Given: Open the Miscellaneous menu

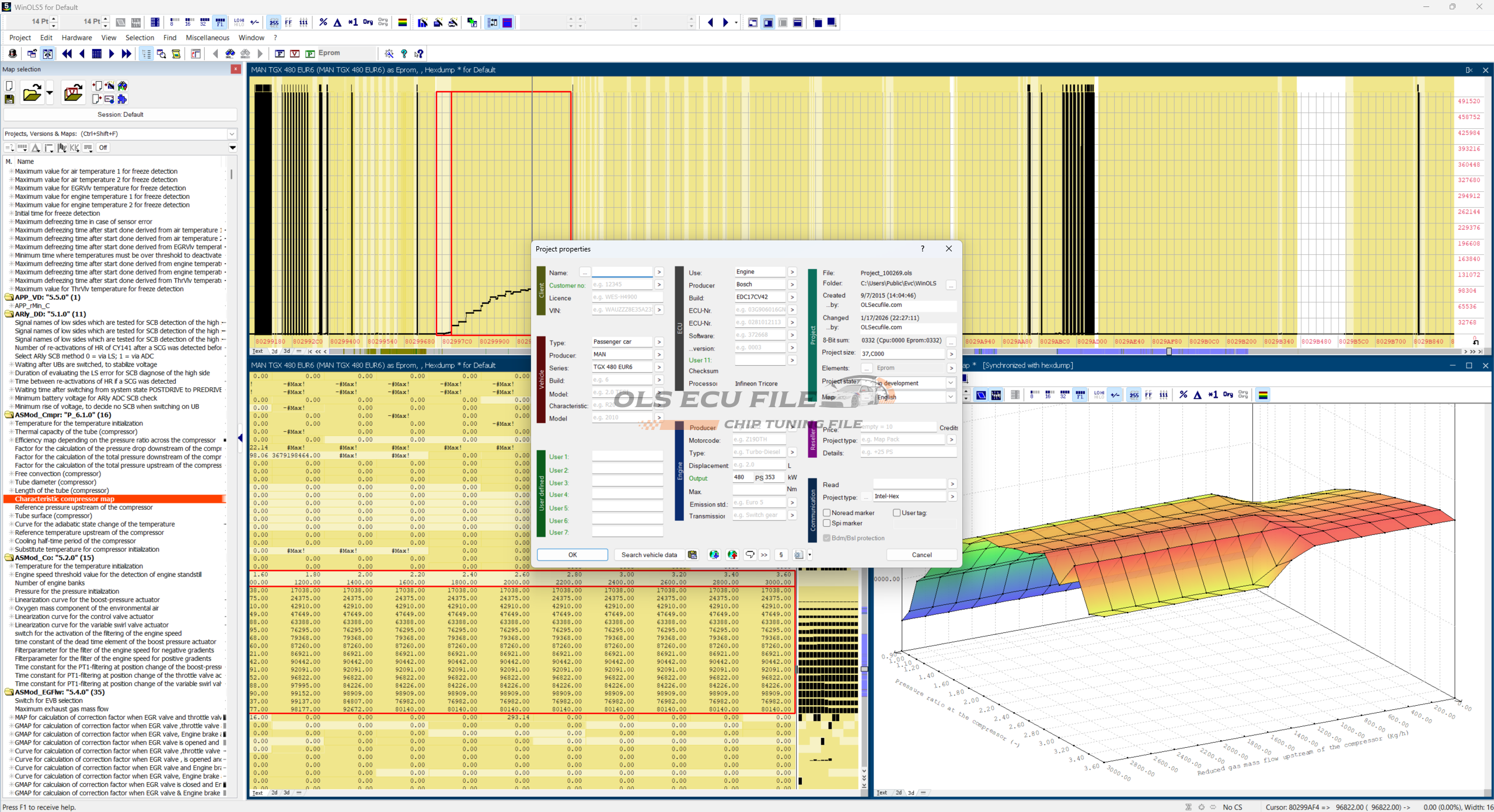Looking at the screenshot, I should pyautogui.click(x=207, y=38).
